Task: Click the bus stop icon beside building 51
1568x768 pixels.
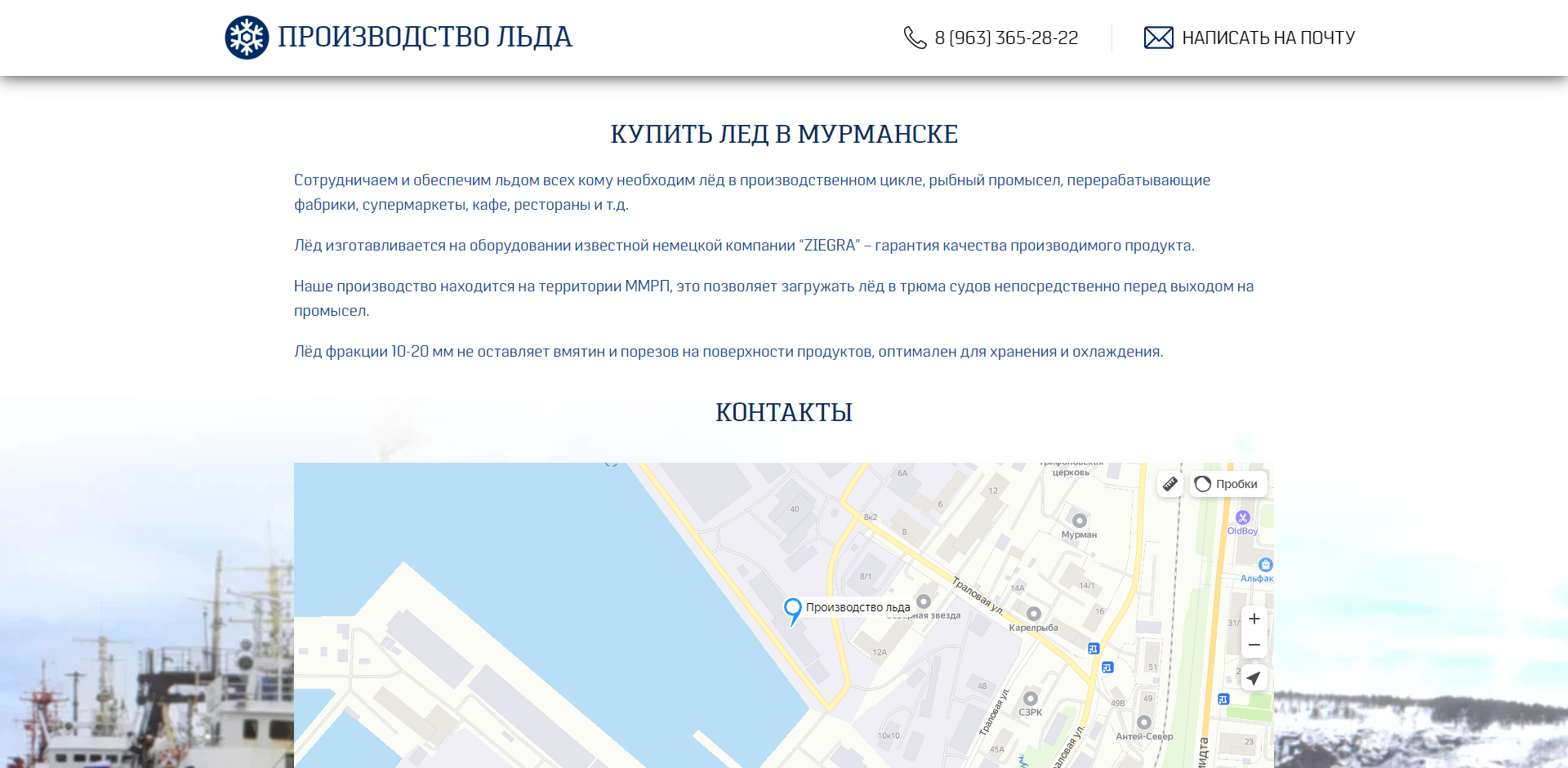Action: click(x=1107, y=668)
